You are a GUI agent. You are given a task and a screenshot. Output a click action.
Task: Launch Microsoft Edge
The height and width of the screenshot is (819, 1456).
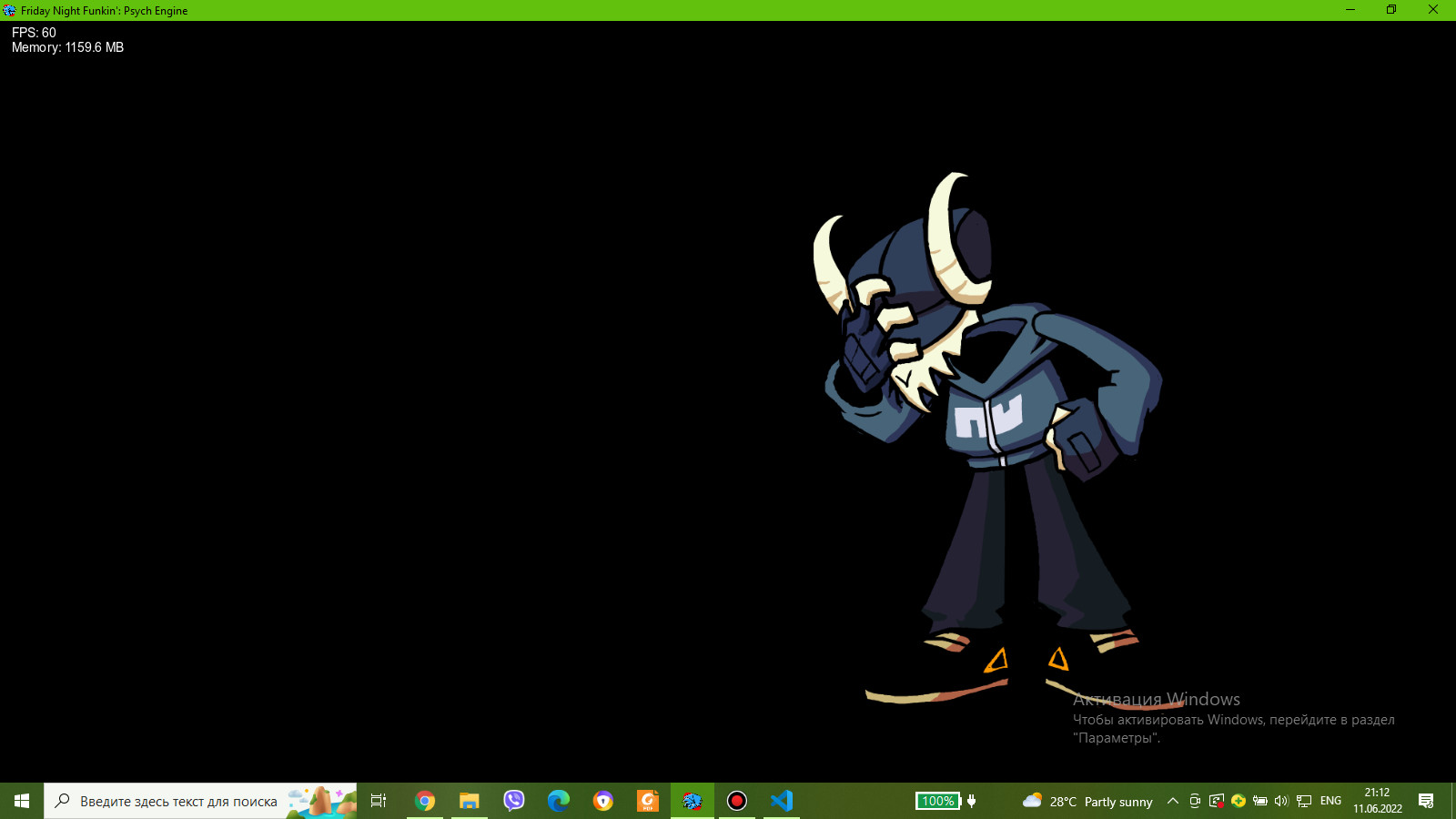(x=558, y=801)
